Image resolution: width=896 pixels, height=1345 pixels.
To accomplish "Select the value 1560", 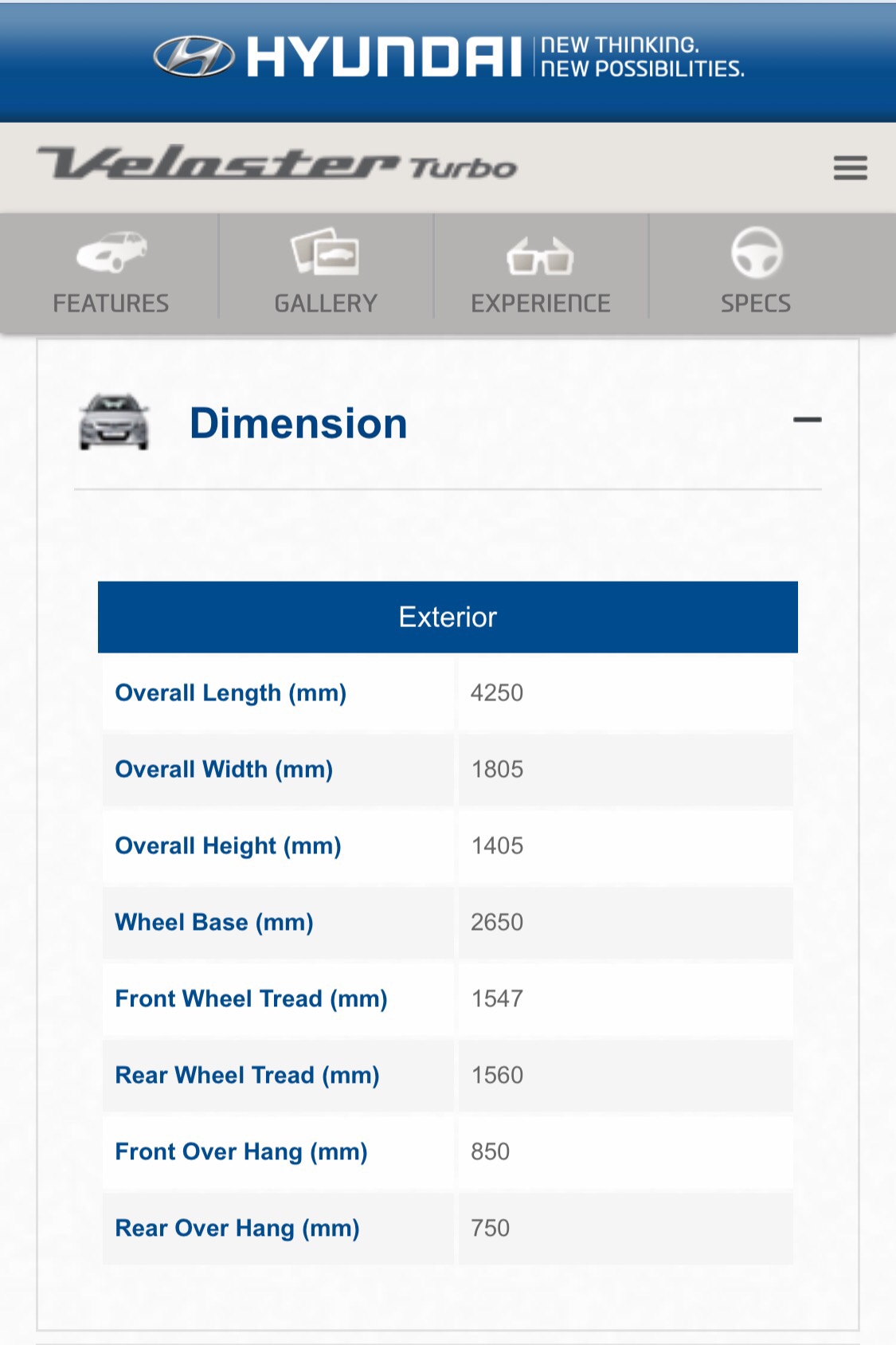I will coord(497,1075).
